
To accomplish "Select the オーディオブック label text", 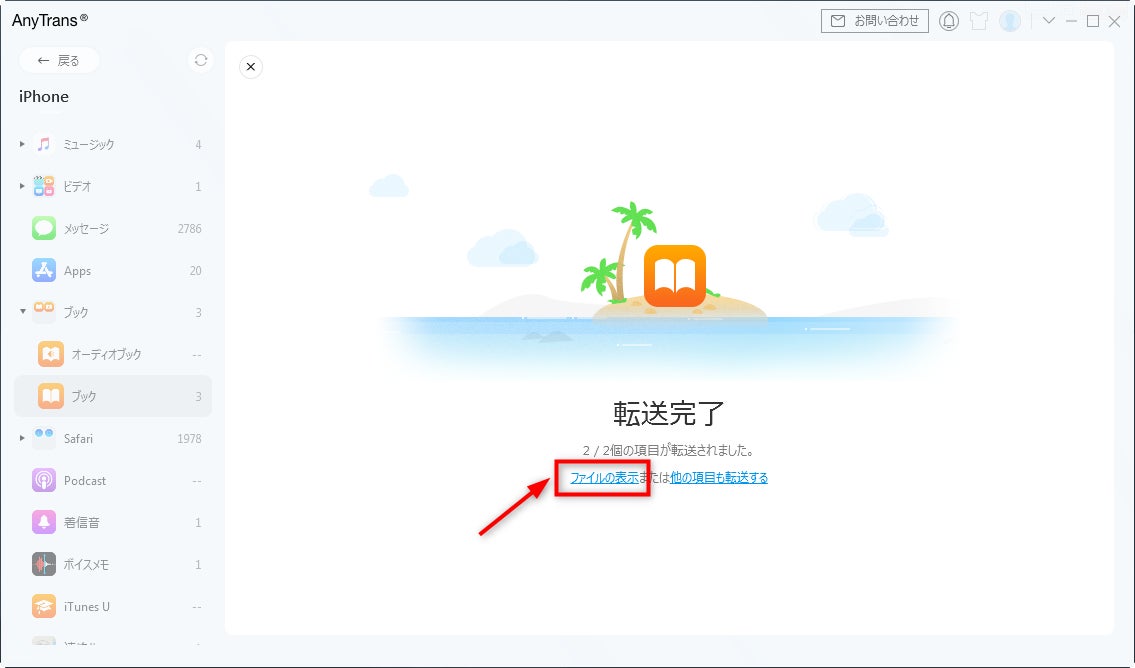I will [106, 355].
